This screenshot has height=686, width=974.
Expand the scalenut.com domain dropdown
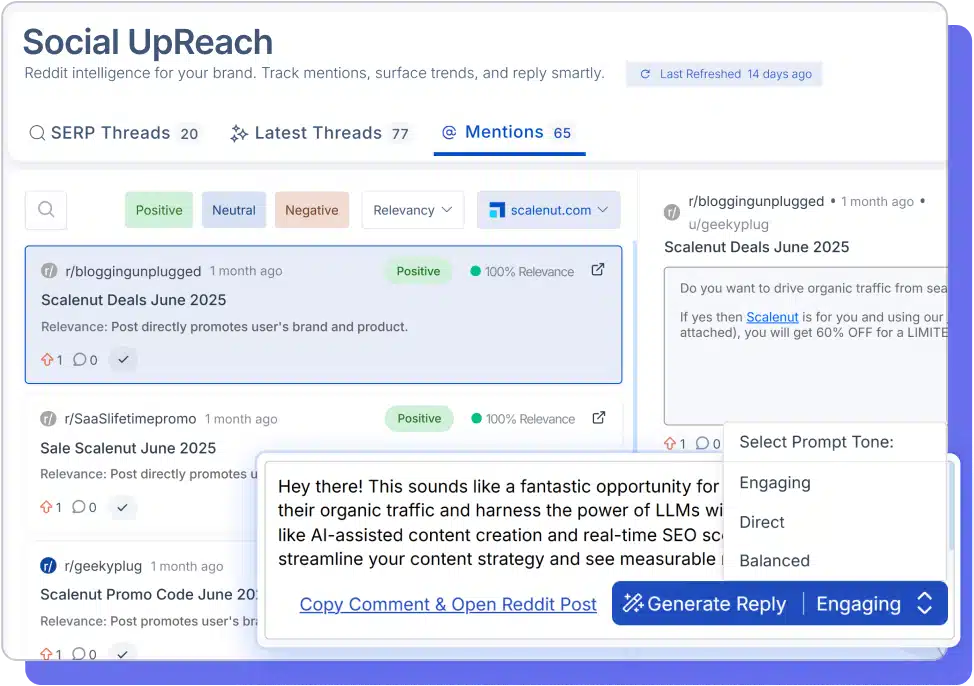(548, 210)
